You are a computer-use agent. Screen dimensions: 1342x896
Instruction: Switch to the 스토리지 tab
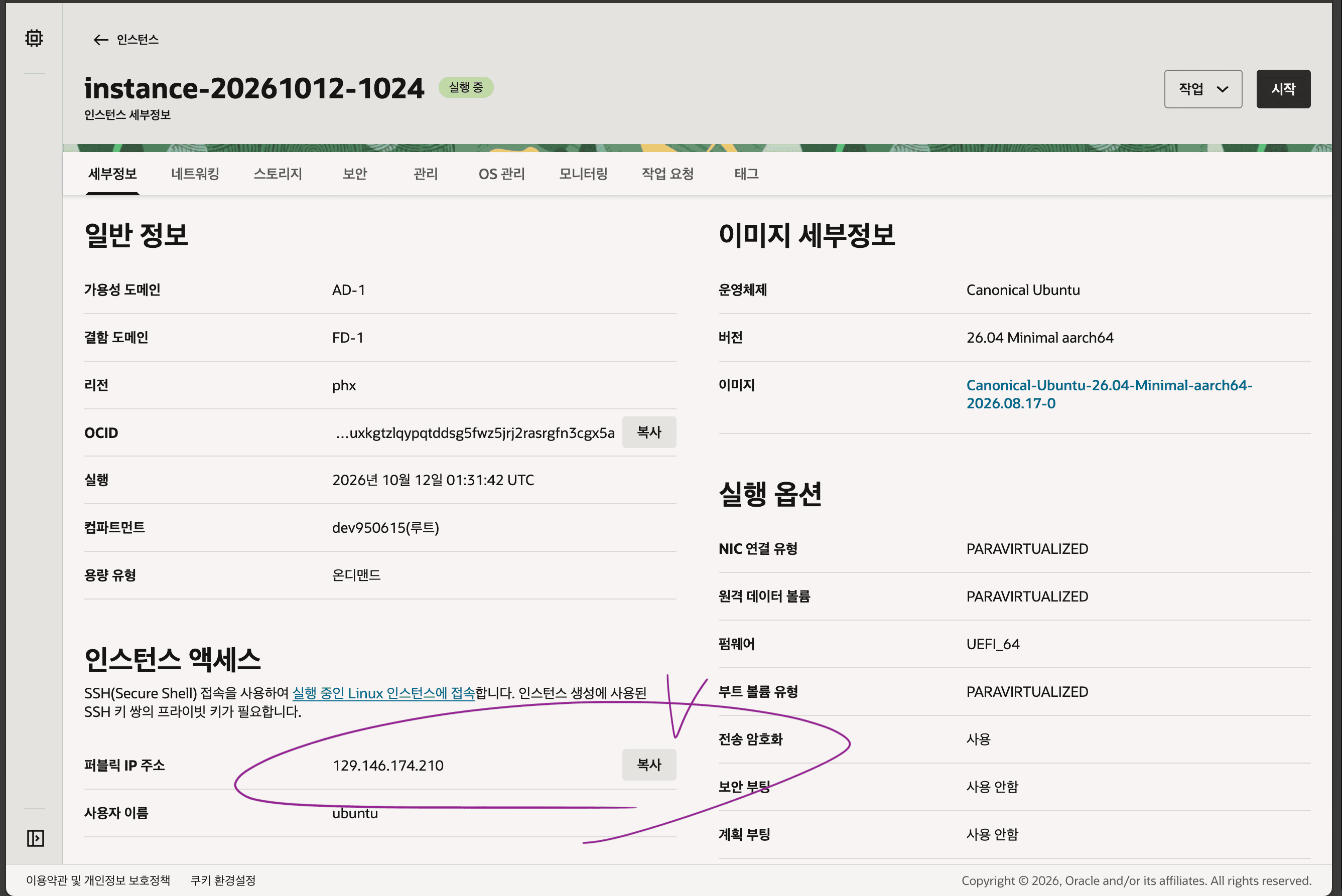coord(278,174)
